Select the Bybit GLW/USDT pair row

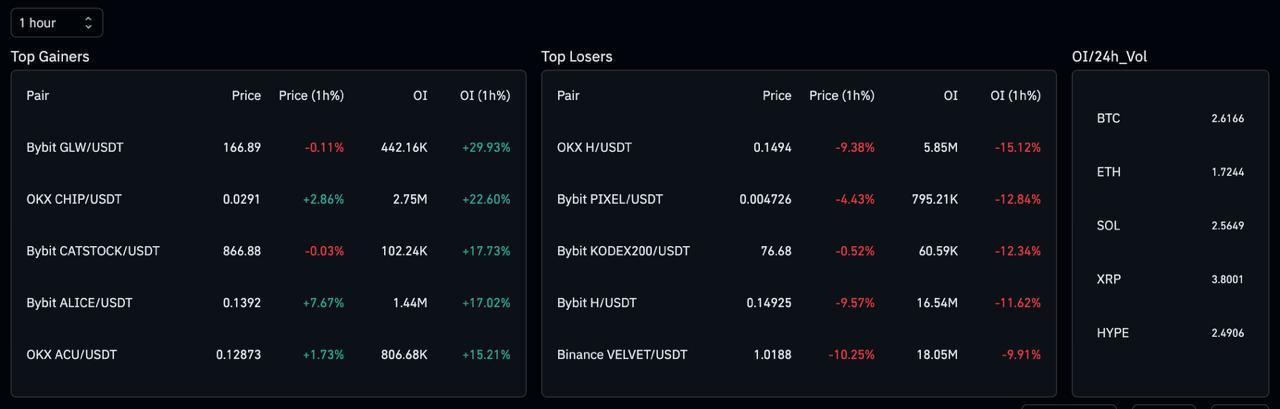click(x=268, y=147)
